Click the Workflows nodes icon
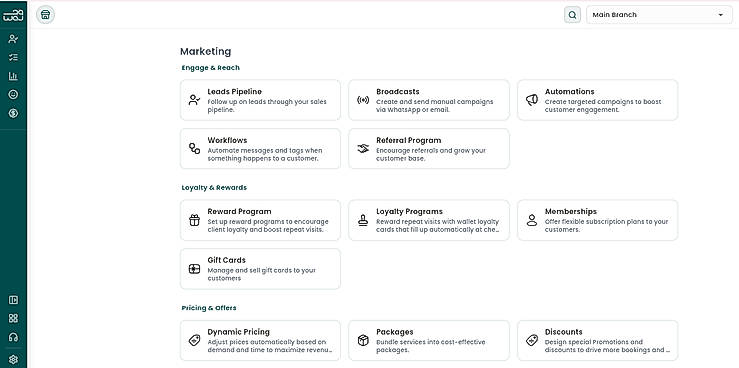Image resolution: width=739 pixels, height=368 pixels. tap(194, 148)
